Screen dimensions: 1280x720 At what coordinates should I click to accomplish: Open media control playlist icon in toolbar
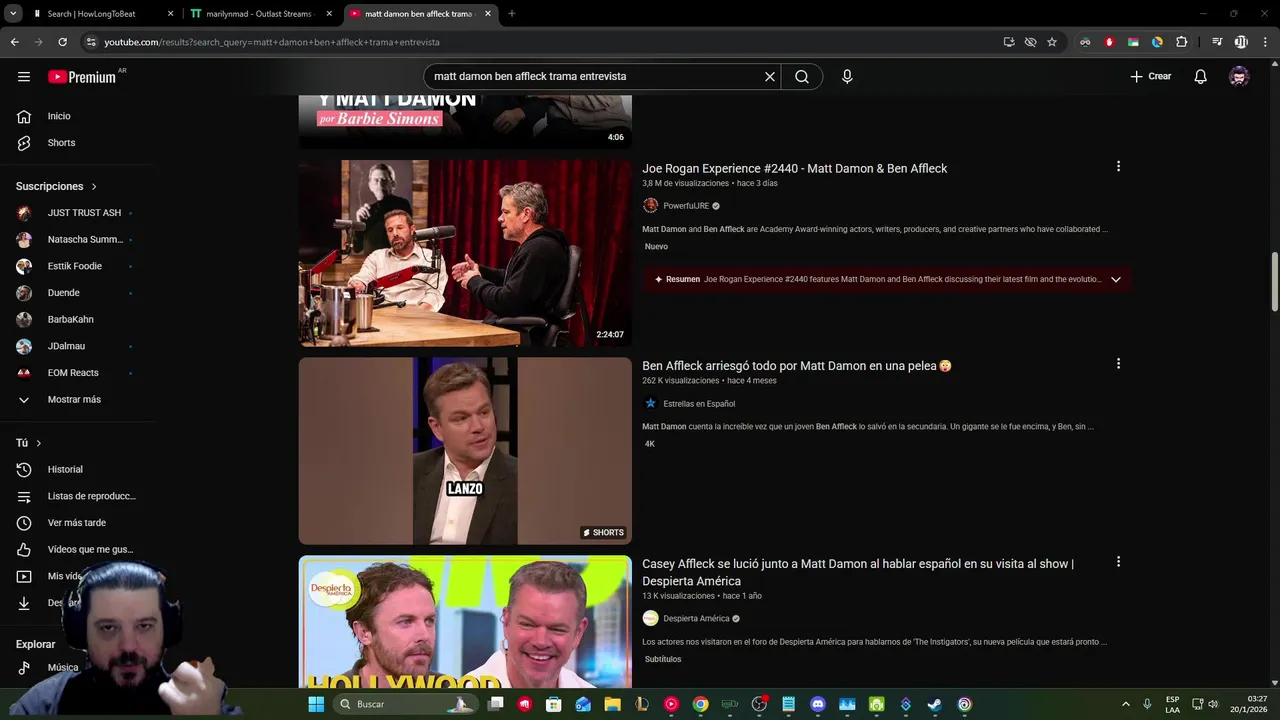point(1217,42)
